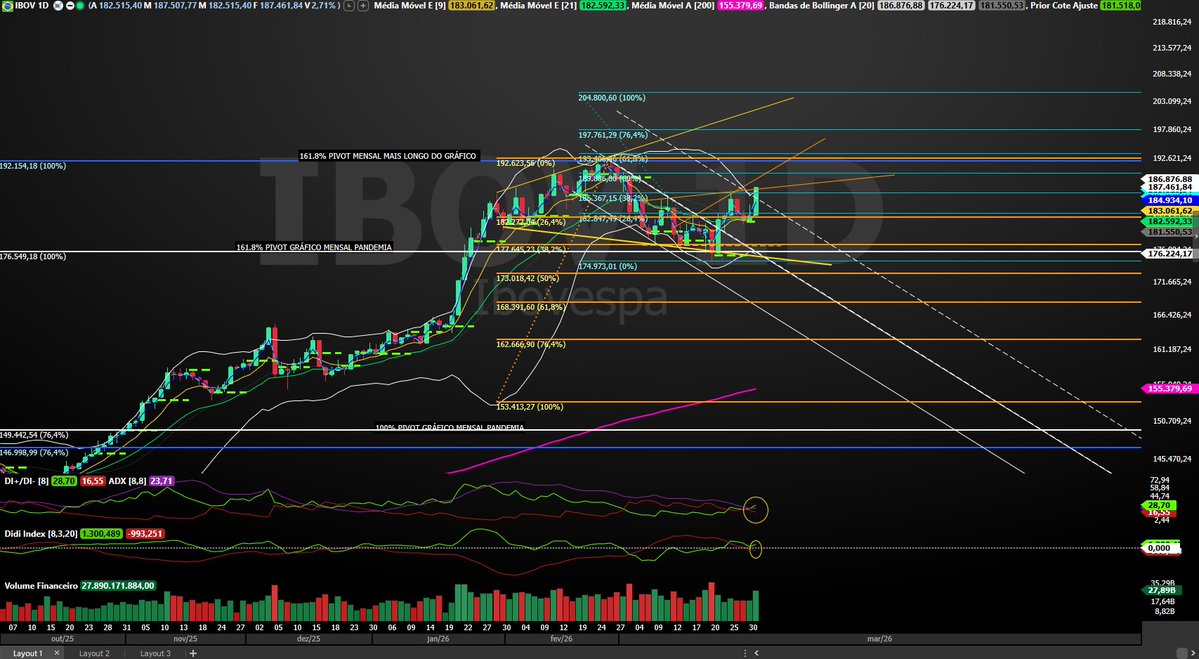Click the fev/26 marker on time axis

click(561, 638)
